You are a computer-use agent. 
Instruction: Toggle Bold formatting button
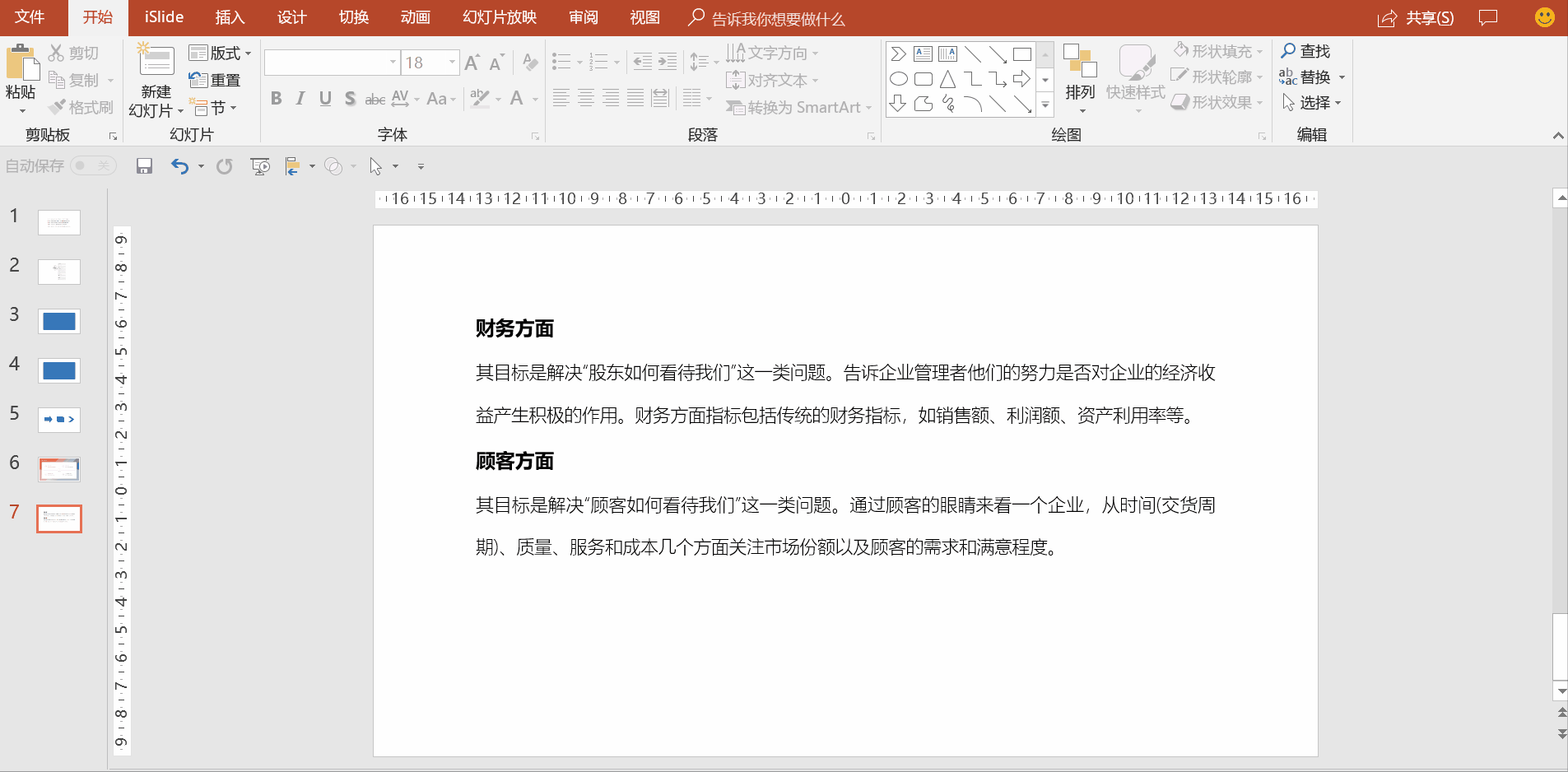[x=277, y=99]
